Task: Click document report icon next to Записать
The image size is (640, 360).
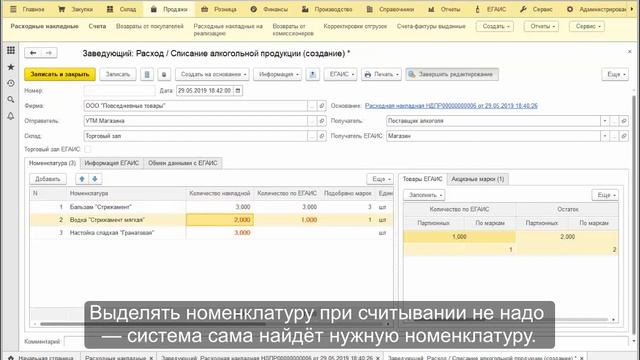Action: point(147,74)
